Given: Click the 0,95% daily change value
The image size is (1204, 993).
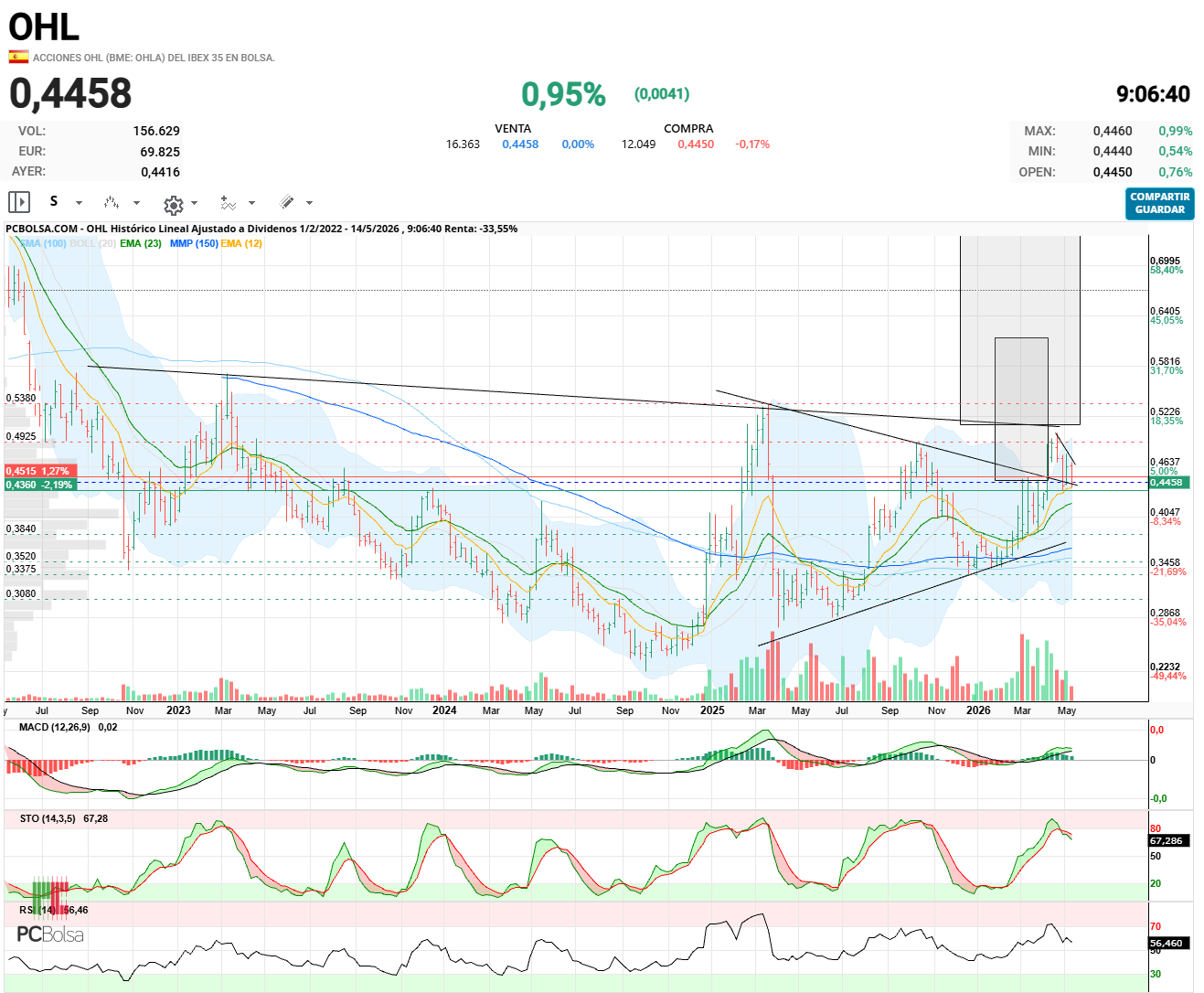Looking at the screenshot, I should pos(563,94).
